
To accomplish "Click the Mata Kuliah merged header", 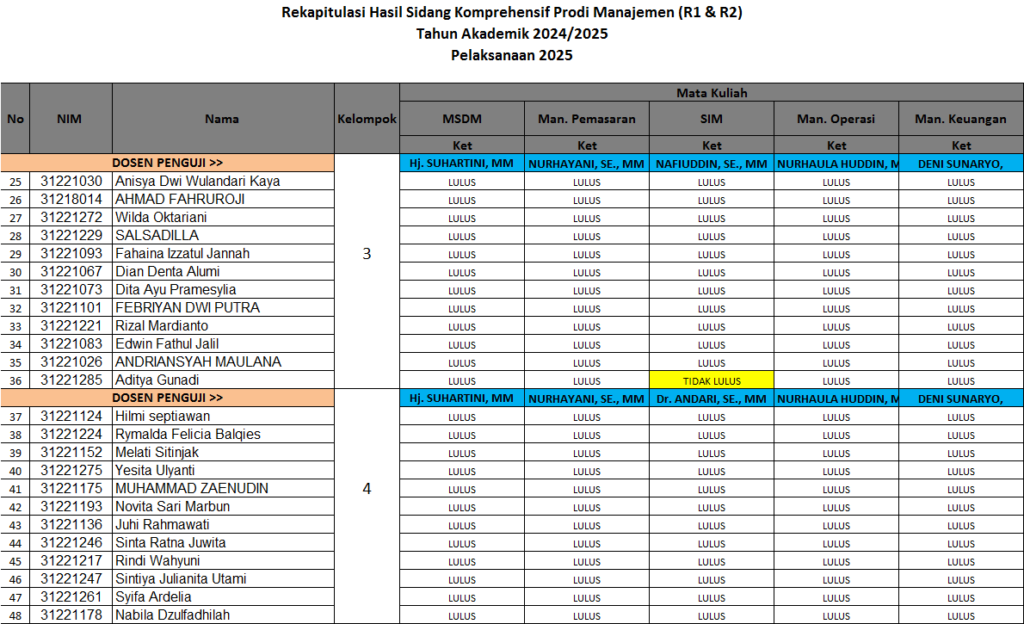I will pyautogui.click(x=711, y=93).
